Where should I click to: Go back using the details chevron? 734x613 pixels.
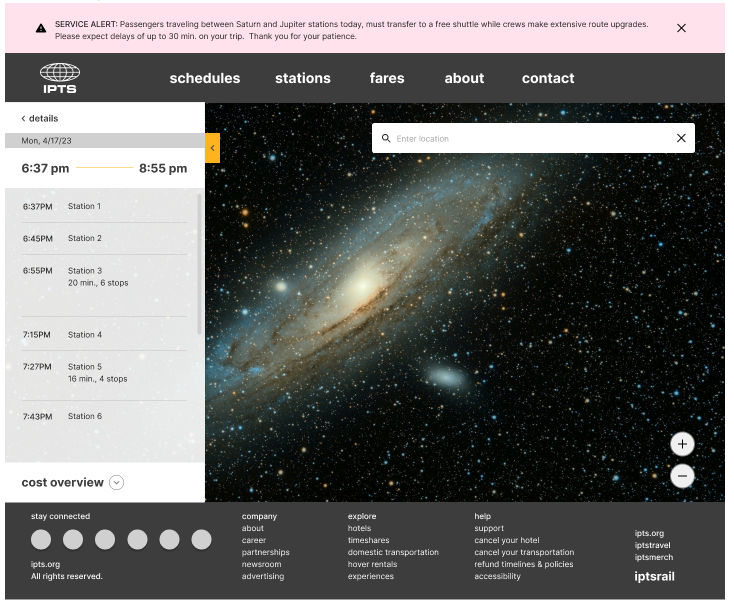pyautogui.click(x=23, y=119)
